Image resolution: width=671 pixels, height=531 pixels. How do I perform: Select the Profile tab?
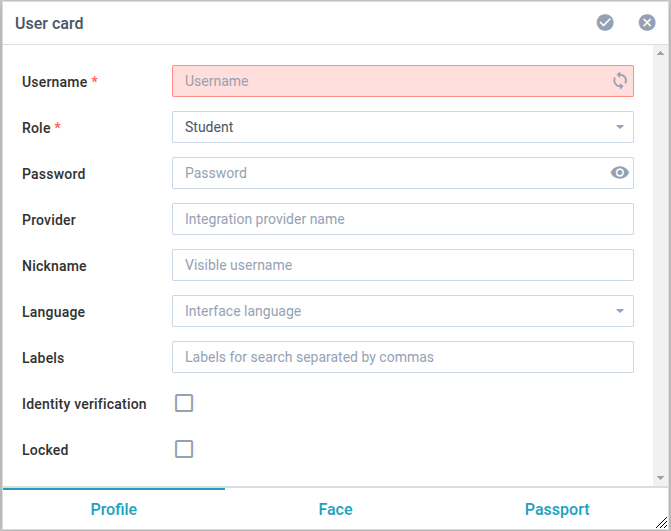114,509
